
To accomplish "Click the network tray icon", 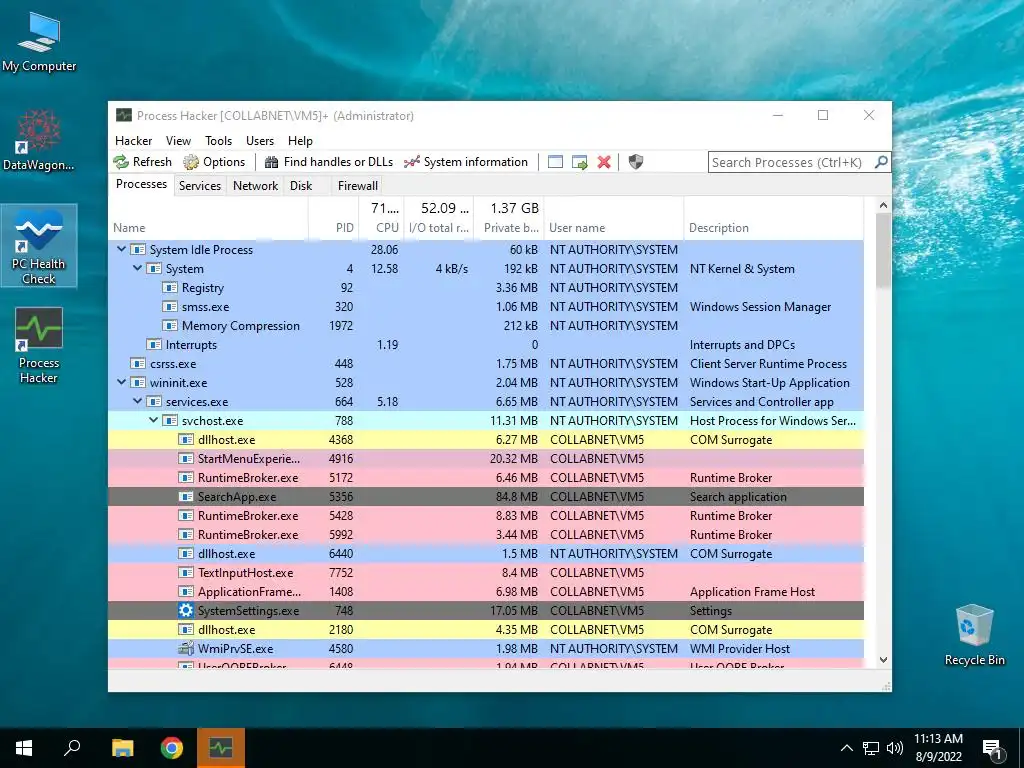I will click(x=871, y=748).
